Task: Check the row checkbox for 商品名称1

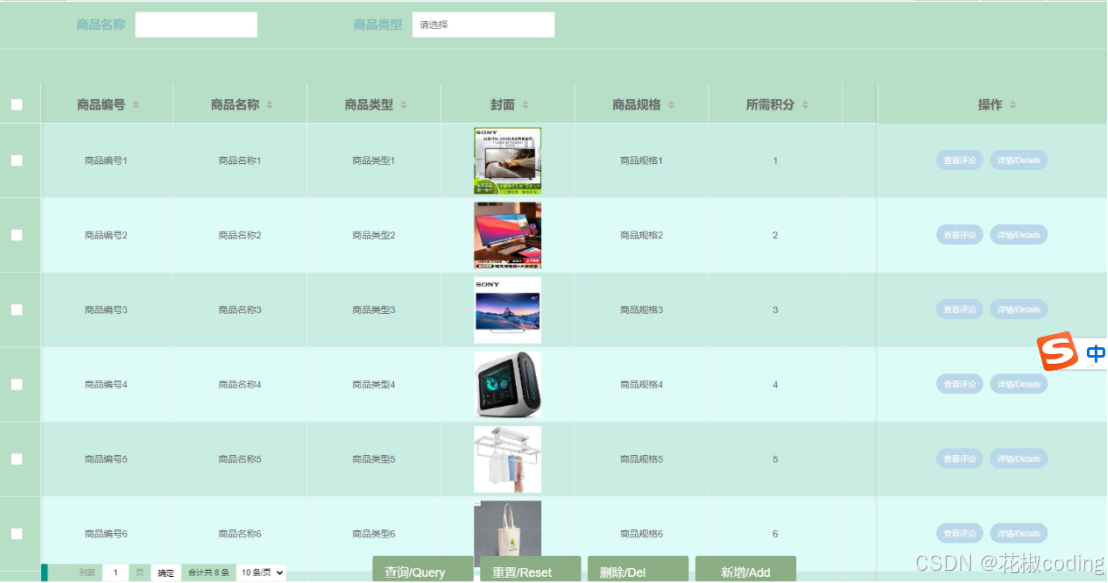Action: click(x=18, y=160)
